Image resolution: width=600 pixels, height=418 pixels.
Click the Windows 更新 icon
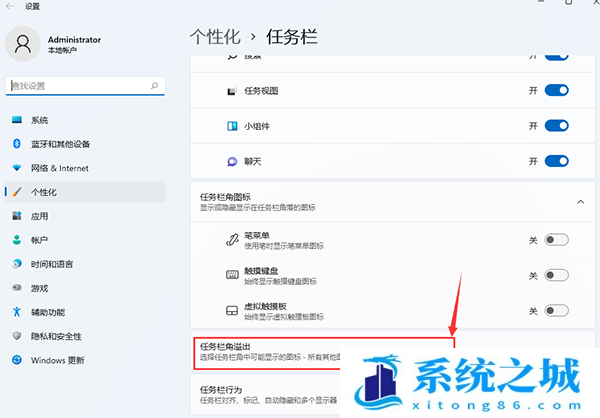(x=17, y=360)
